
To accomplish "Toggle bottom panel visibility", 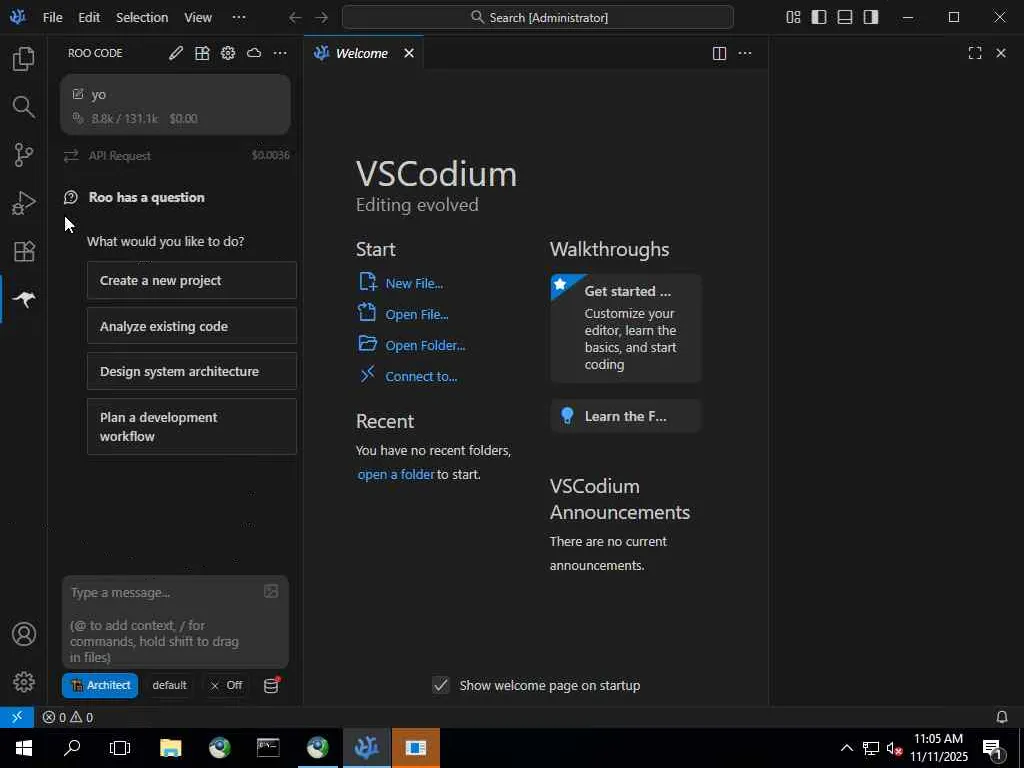I will (x=845, y=18).
